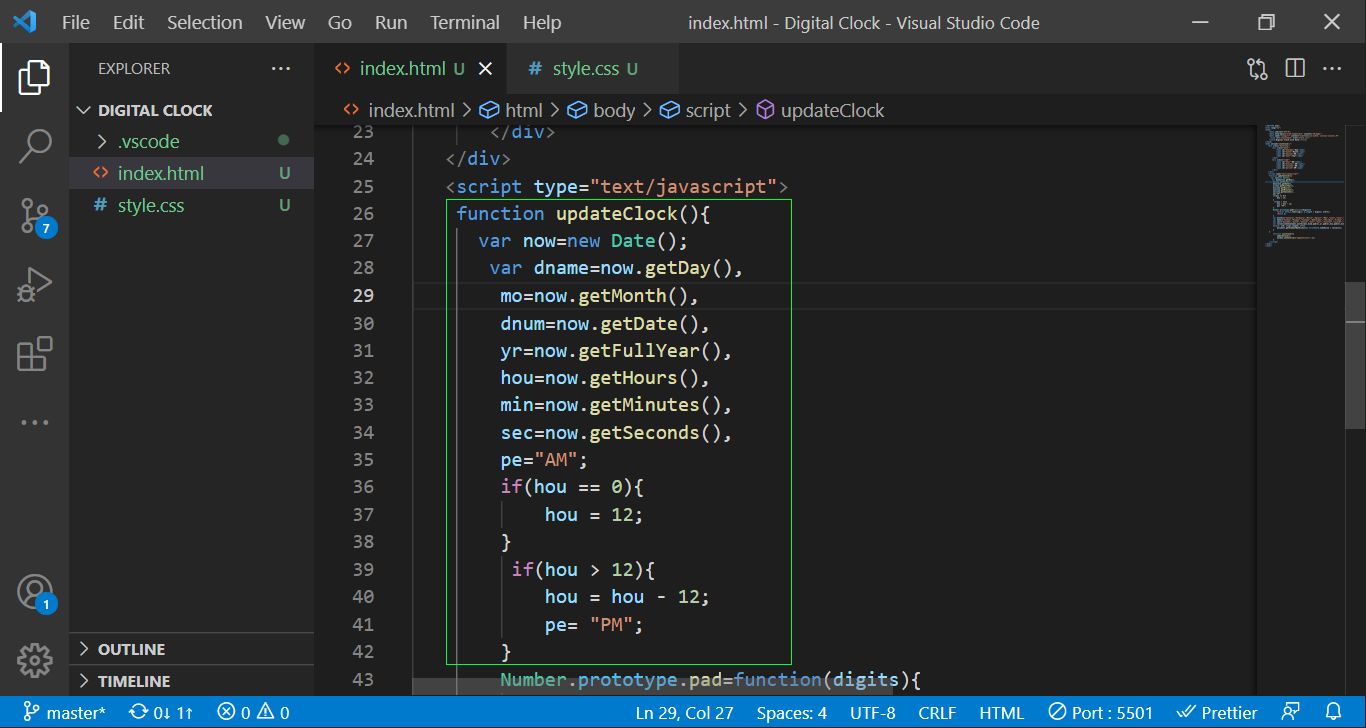Open the Extensions view
The height and width of the screenshot is (728, 1366).
click(x=34, y=354)
